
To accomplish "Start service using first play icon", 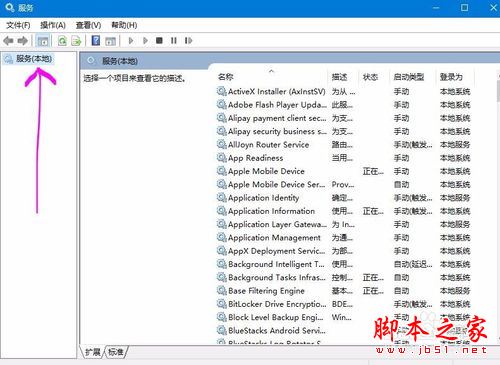I will point(131,41).
